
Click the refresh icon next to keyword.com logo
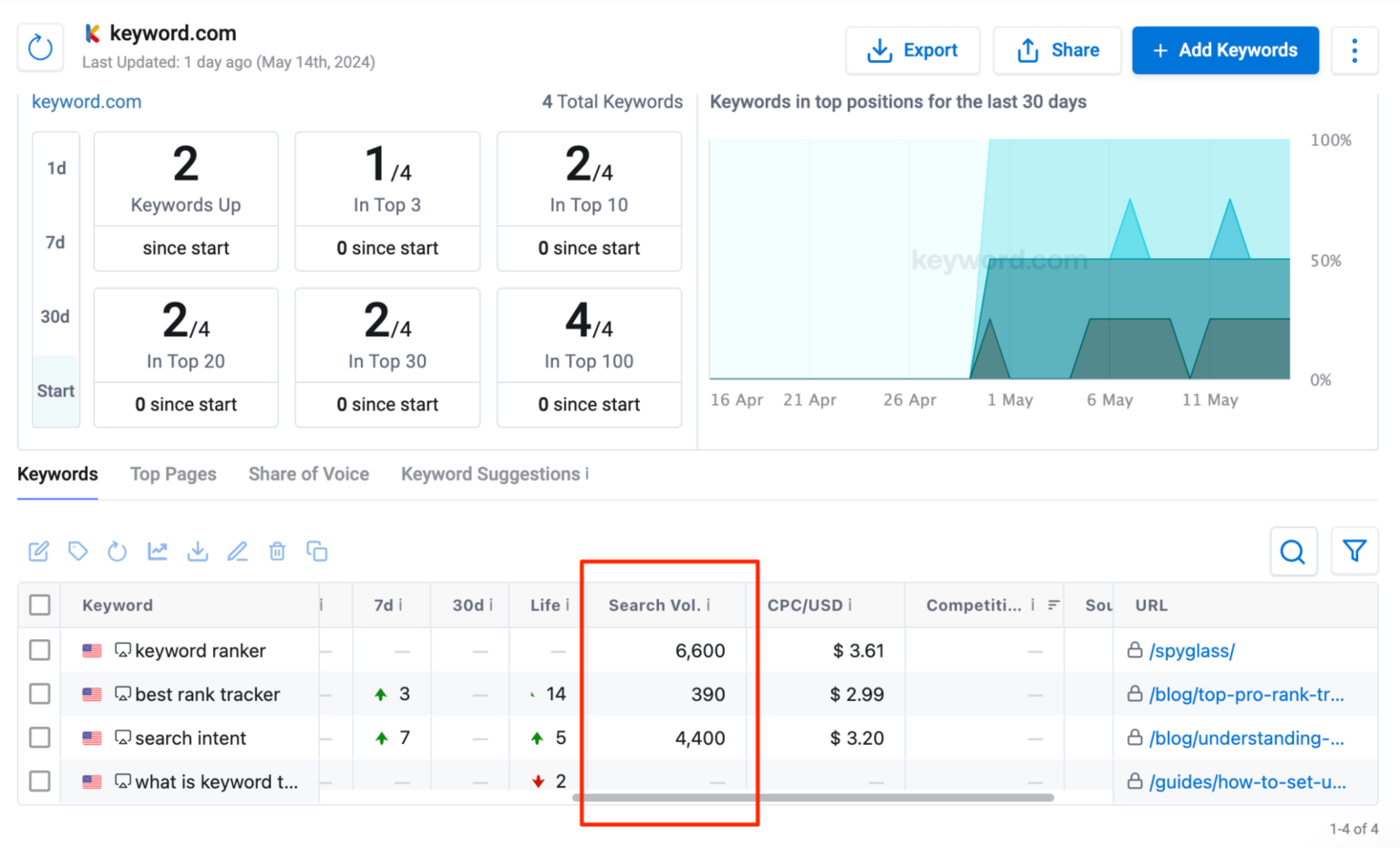click(x=40, y=47)
